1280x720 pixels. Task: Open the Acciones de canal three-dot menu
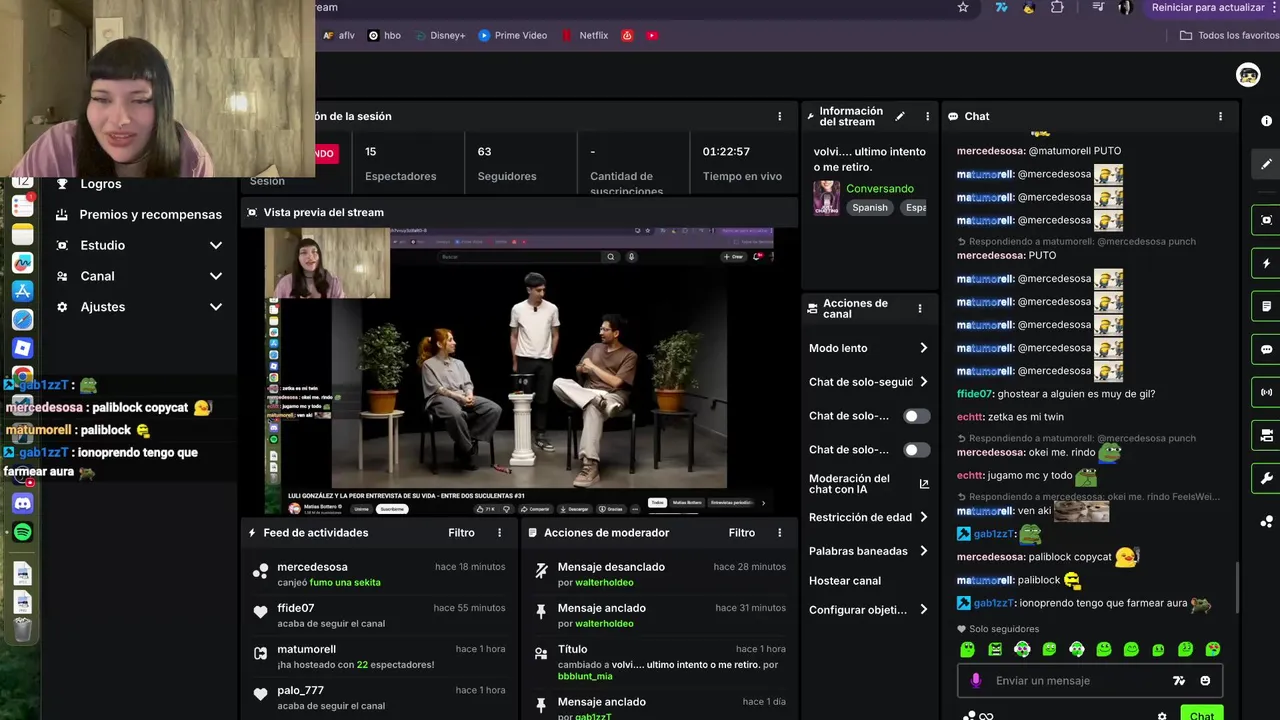[x=920, y=309]
